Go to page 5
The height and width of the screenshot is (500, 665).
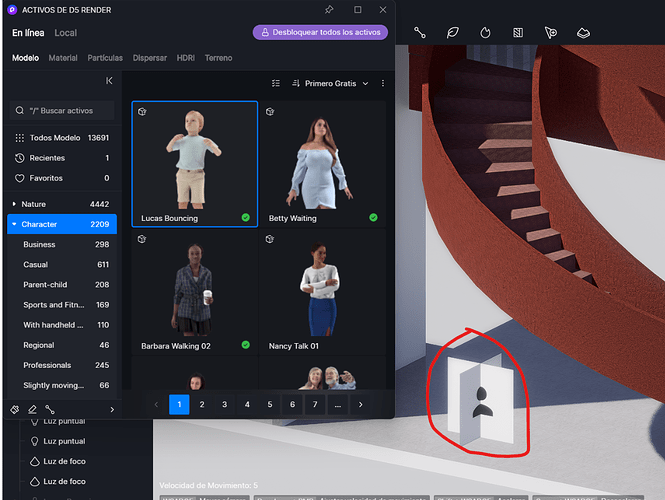click(270, 405)
